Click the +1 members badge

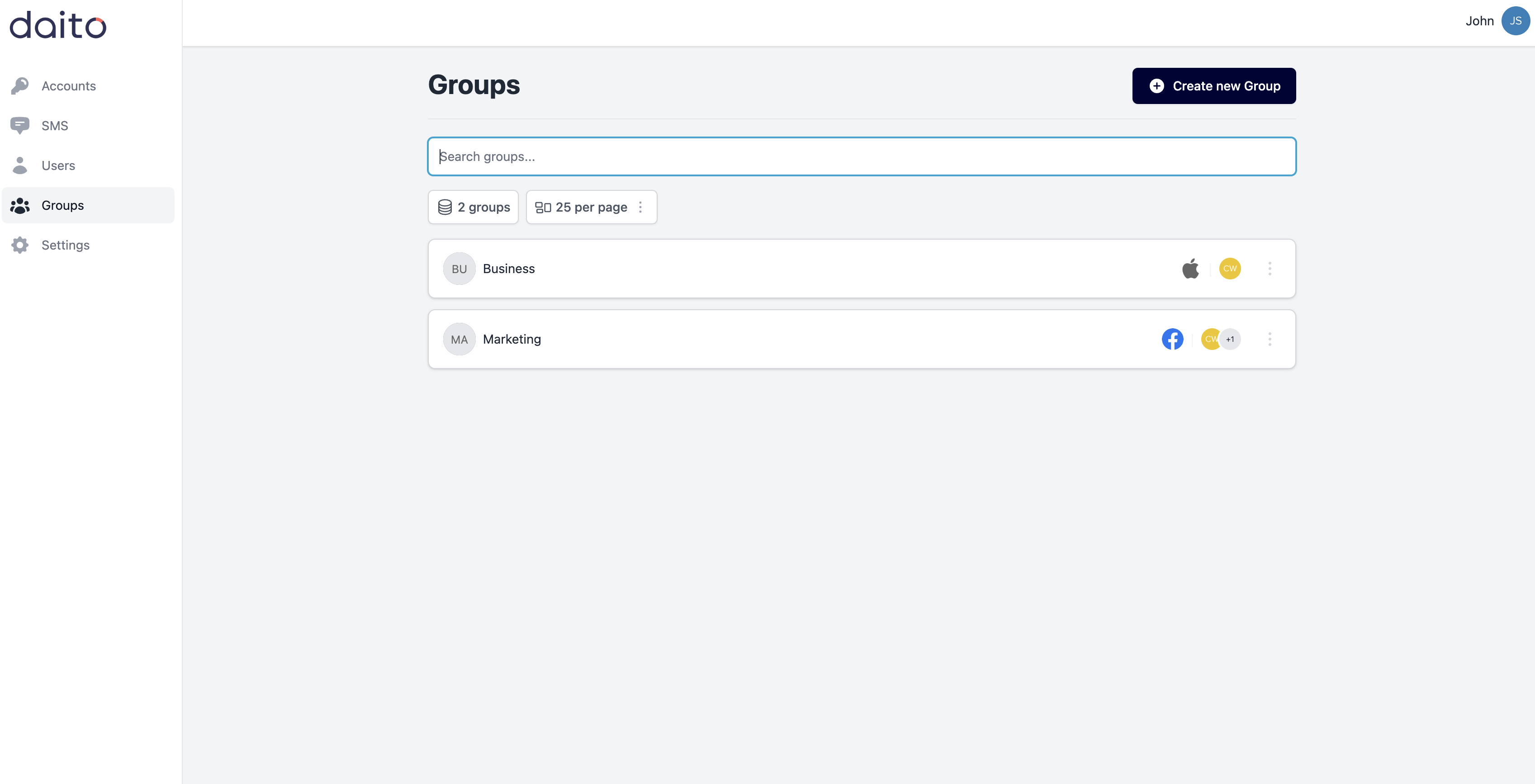coord(1231,339)
